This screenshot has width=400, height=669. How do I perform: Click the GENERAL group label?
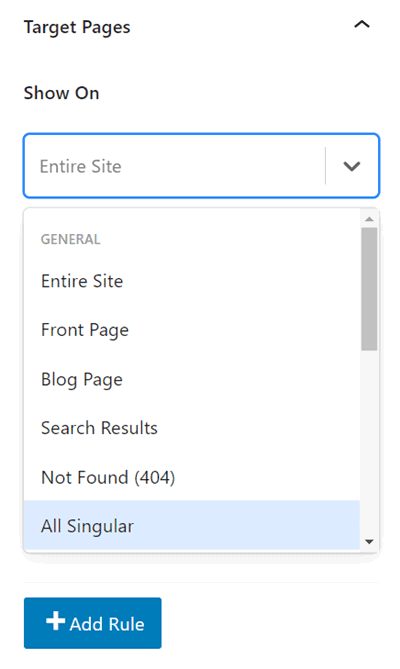pyautogui.click(x=71, y=239)
